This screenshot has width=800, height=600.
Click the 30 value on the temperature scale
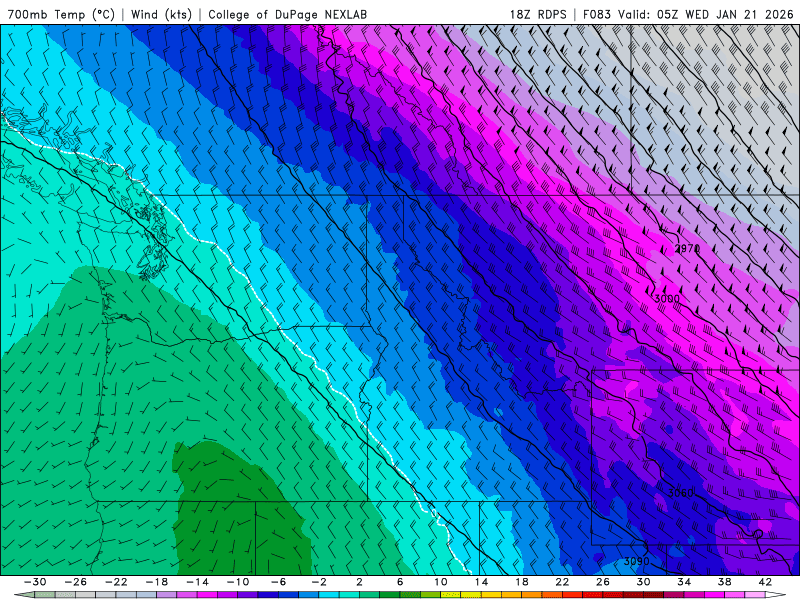(x=643, y=582)
